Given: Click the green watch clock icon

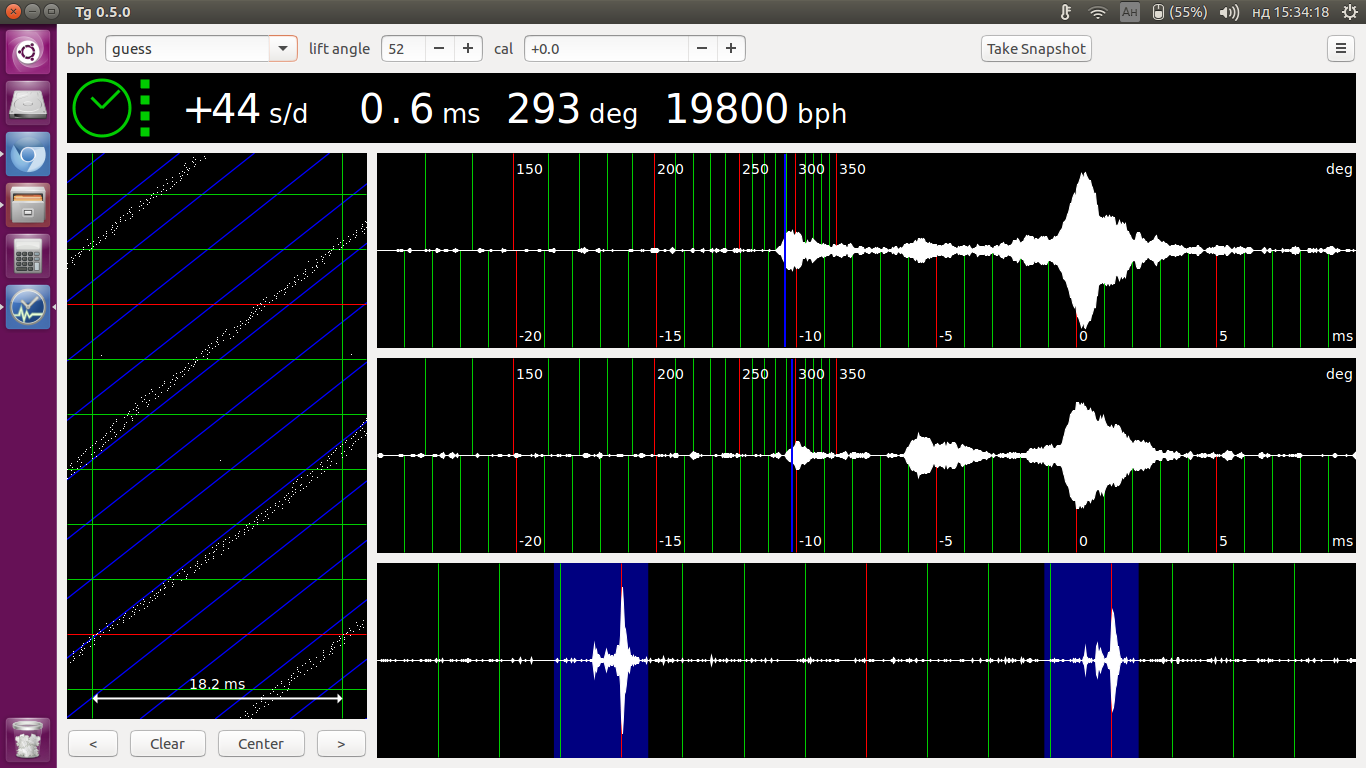Looking at the screenshot, I should pos(103,108).
